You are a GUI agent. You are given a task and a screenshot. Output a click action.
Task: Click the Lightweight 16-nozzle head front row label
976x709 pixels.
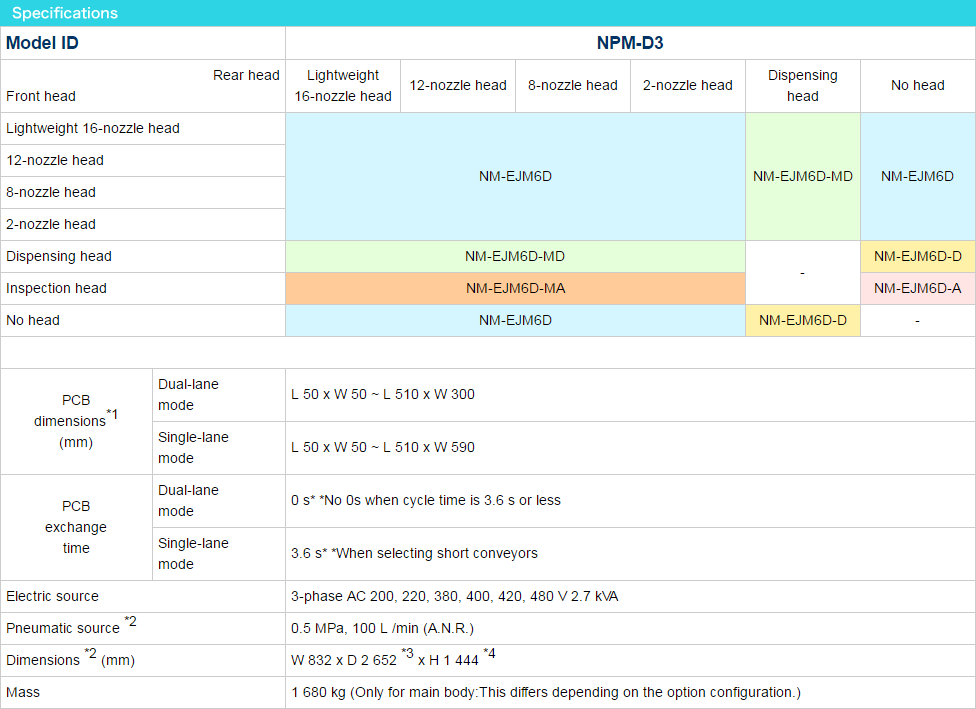pyautogui.click(x=93, y=128)
